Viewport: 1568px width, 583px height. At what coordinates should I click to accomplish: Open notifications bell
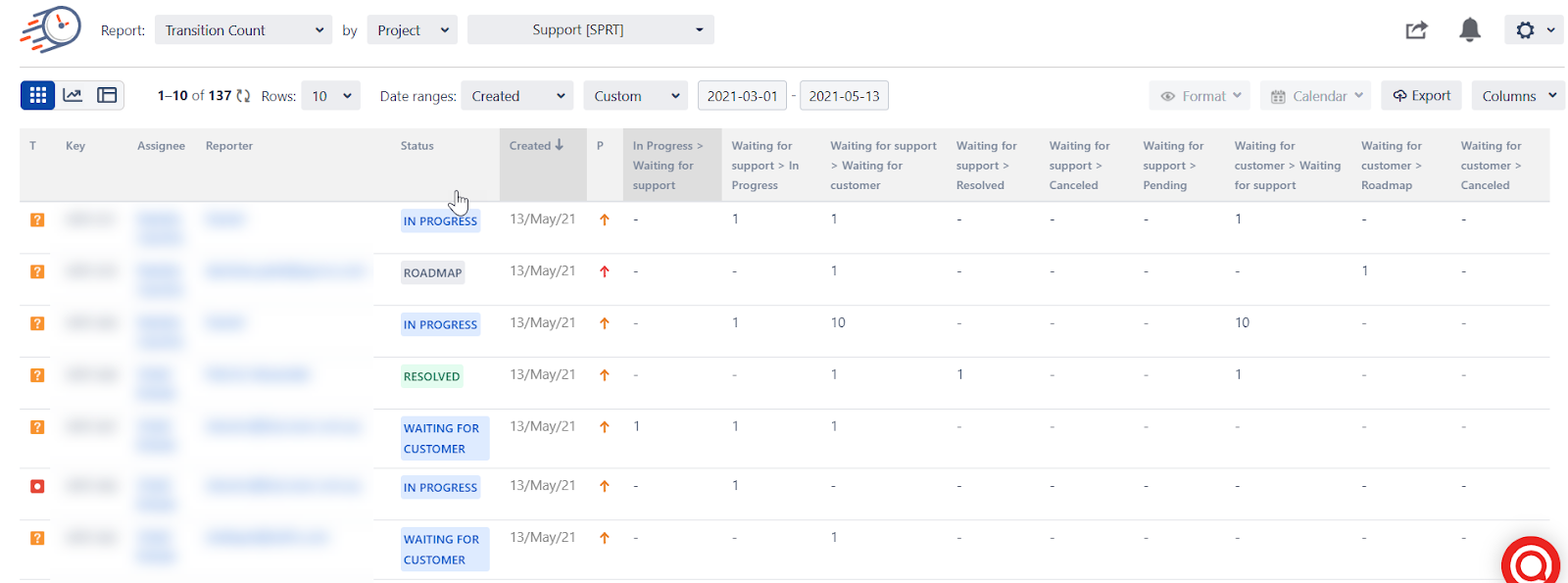1469,30
